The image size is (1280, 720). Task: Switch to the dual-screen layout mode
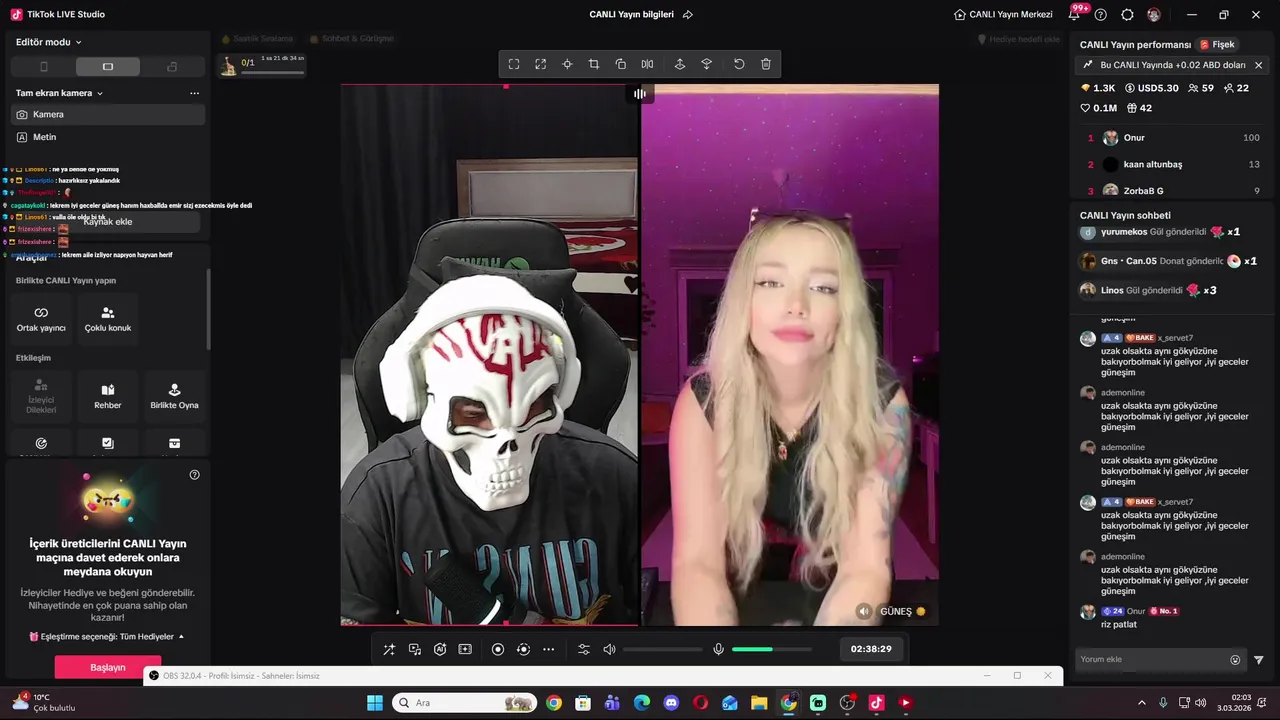pos(172,67)
